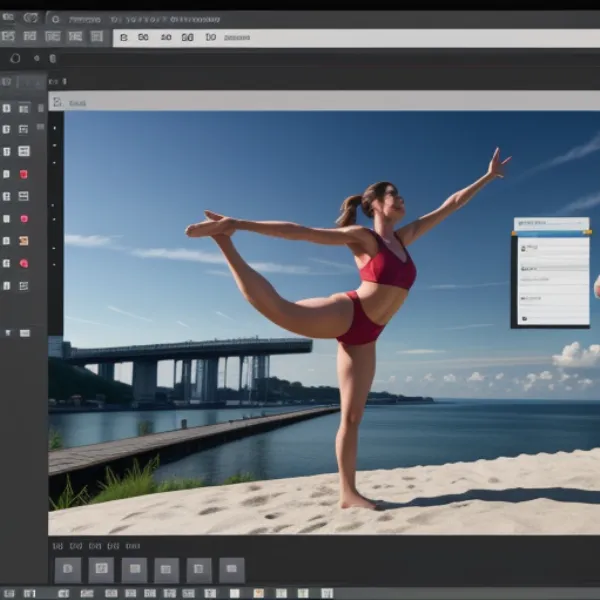Screen dimensions: 600x600
Task: Click the magnifier icon in the title bar
Action: 54,18
